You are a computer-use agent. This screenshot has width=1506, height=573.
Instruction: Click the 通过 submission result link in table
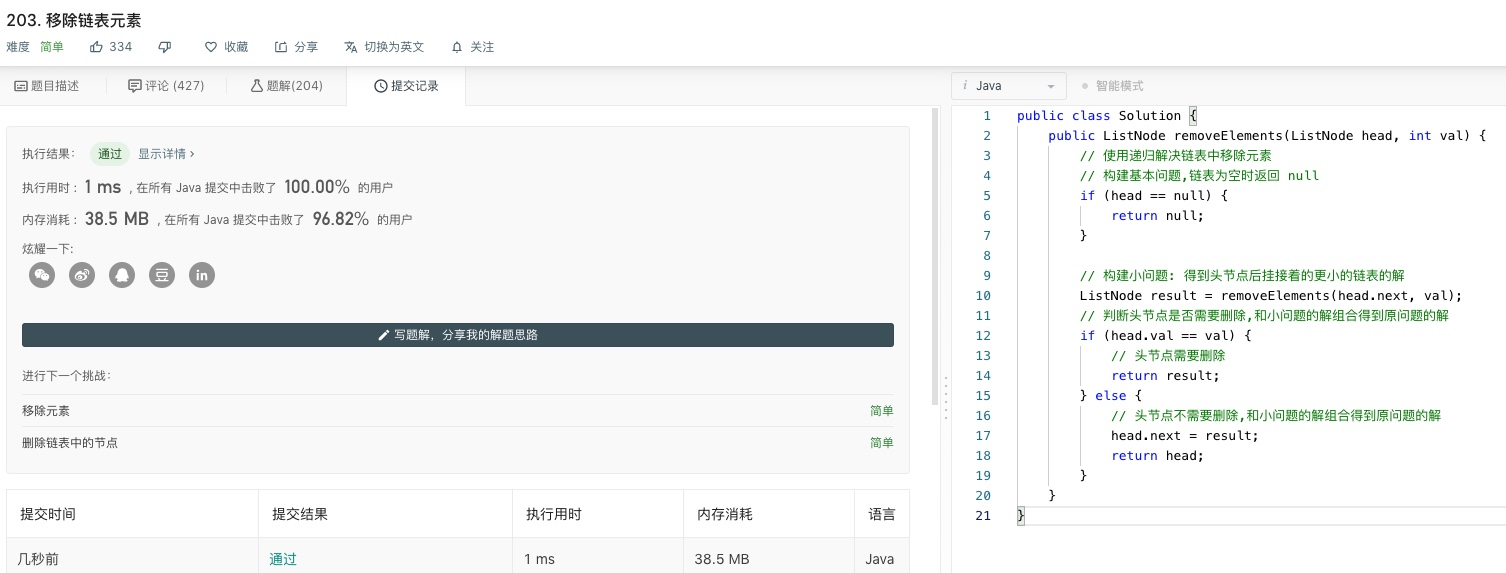coord(283,559)
